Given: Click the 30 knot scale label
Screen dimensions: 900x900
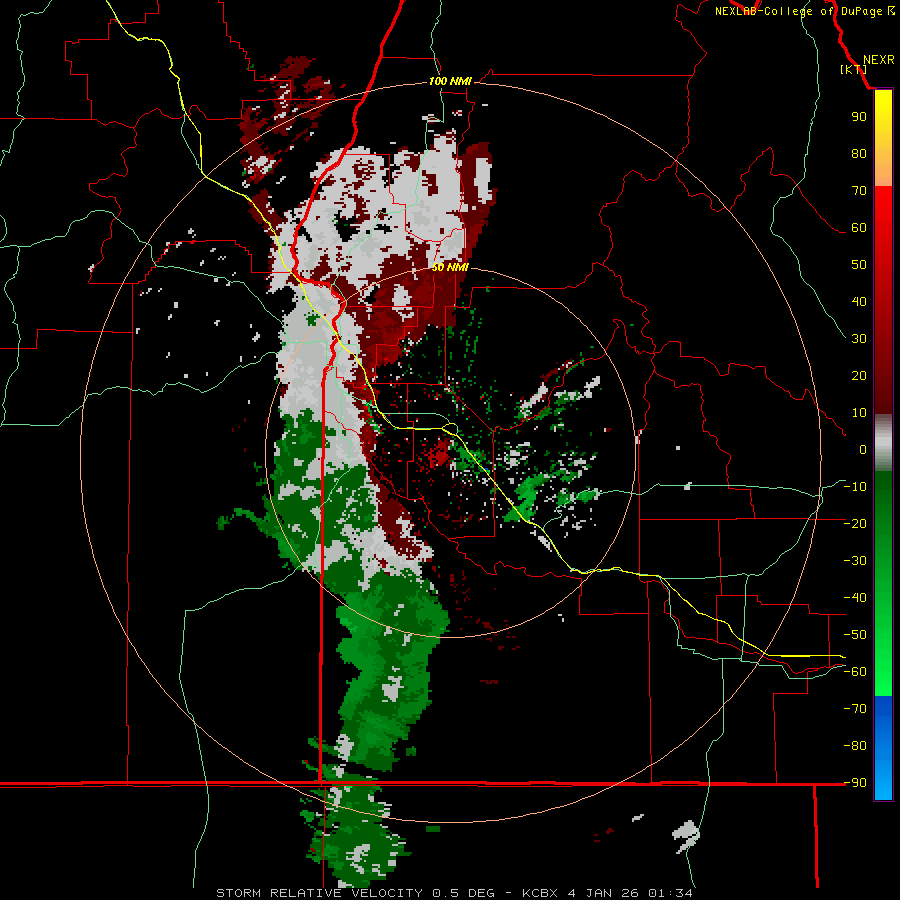Looking at the screenshot, I should coord(859,339).
